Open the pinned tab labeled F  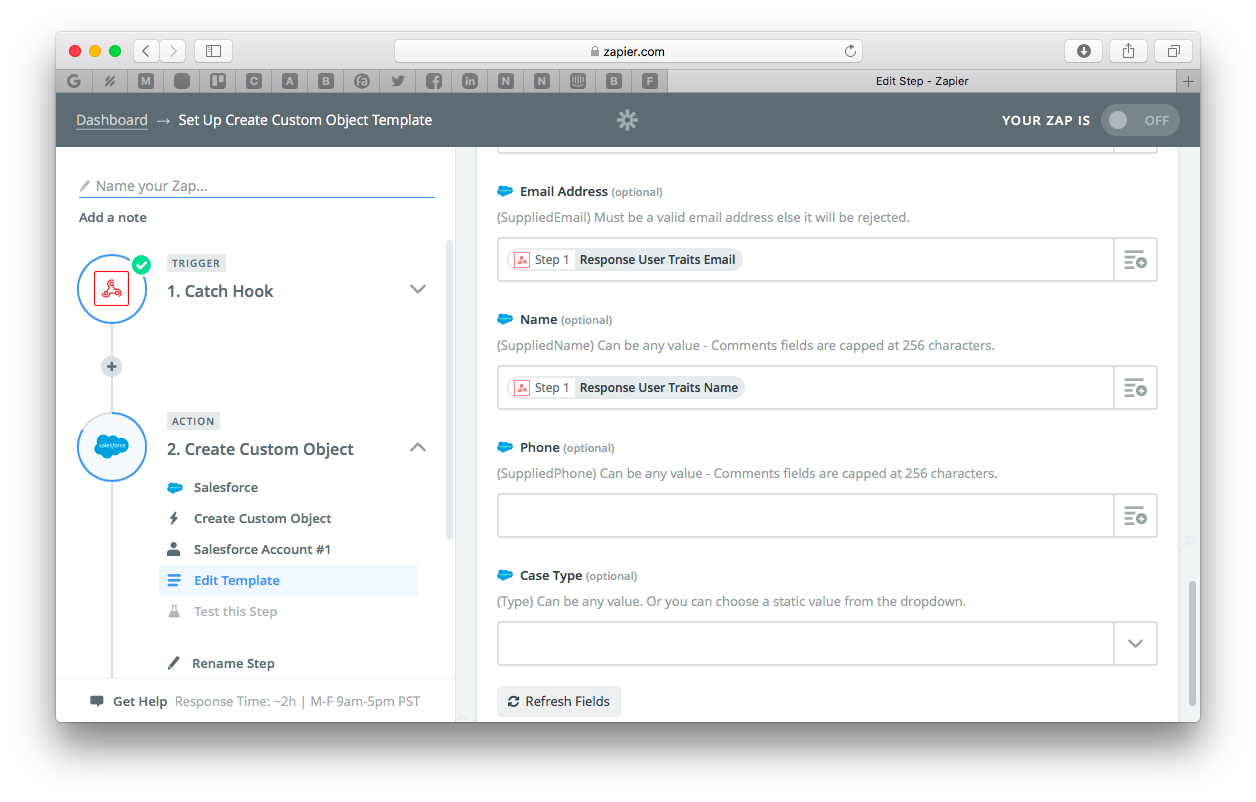650,81
